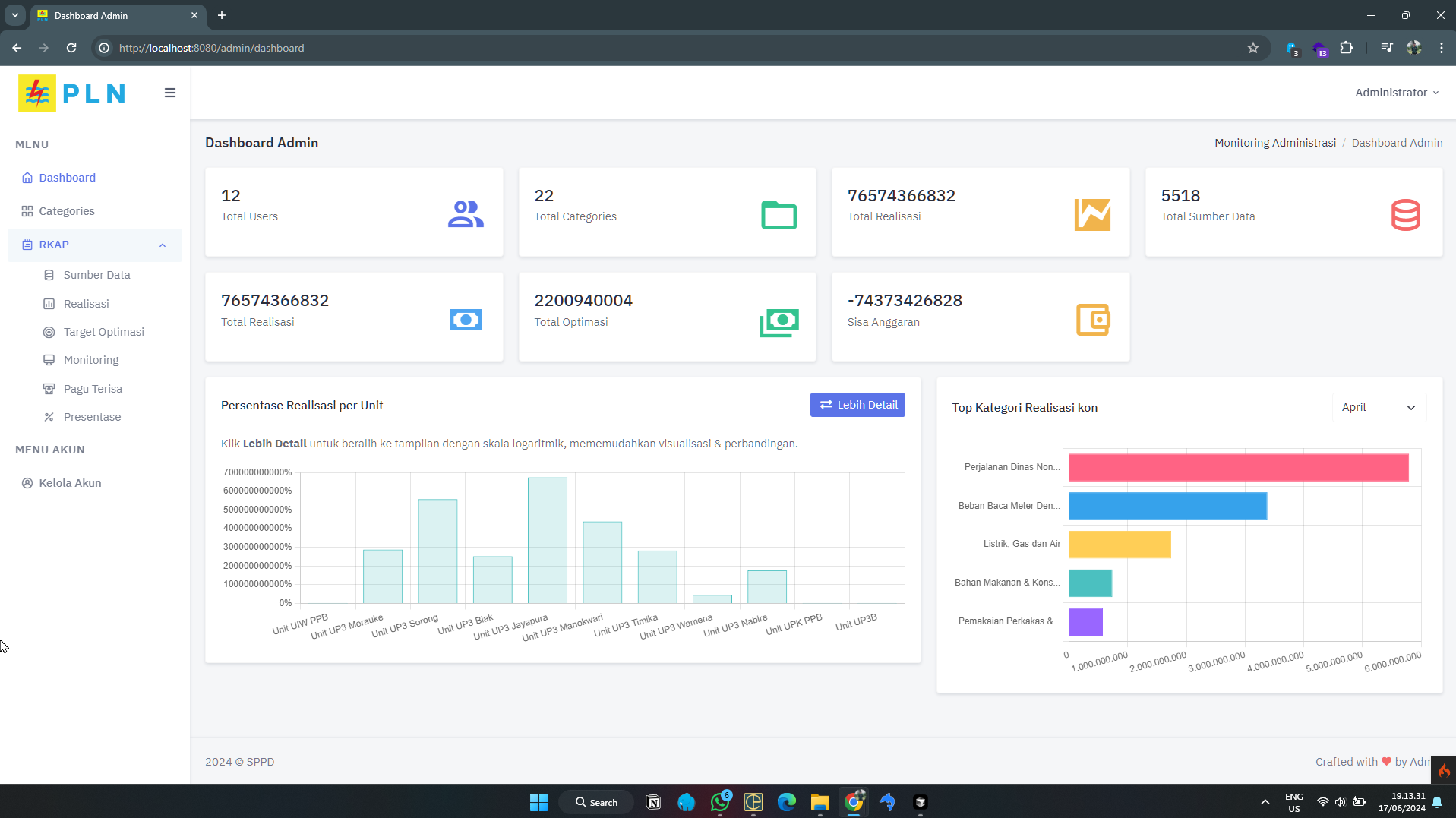Click the purple Pemakaian Perkakas bar
Viewport: 1456px width, 818px height.
click(1086, 622)
